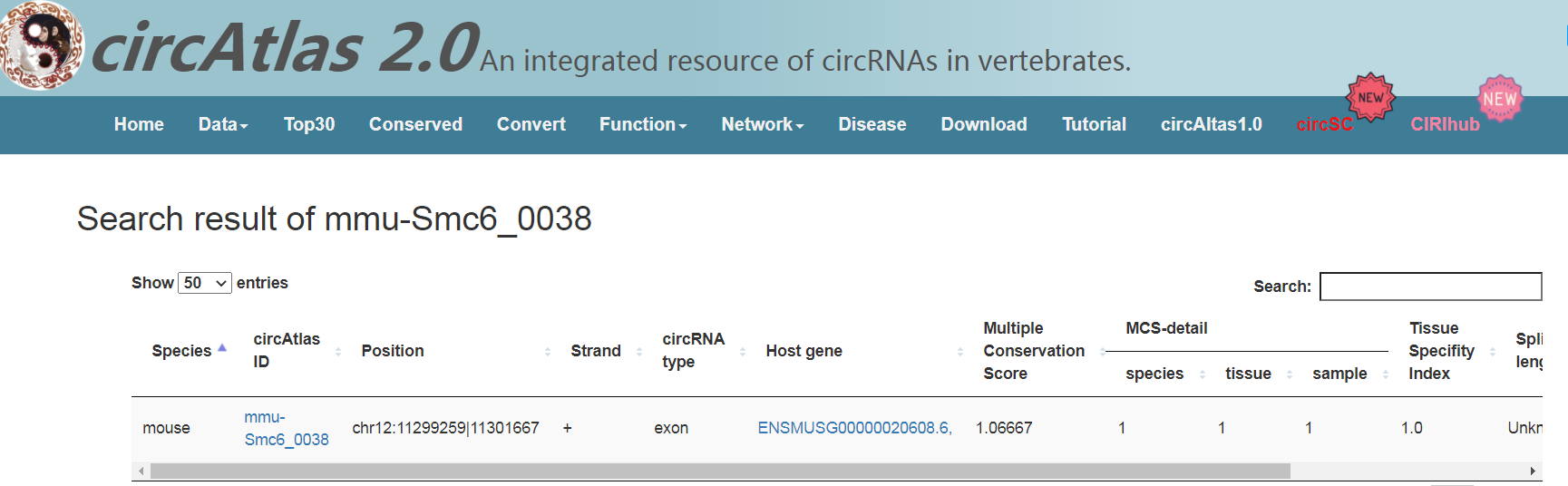The height and width of the screenshot is (486, 1568).
Task: Open the Conserved page
Action: pyautogui.click(x=415, y=124)
